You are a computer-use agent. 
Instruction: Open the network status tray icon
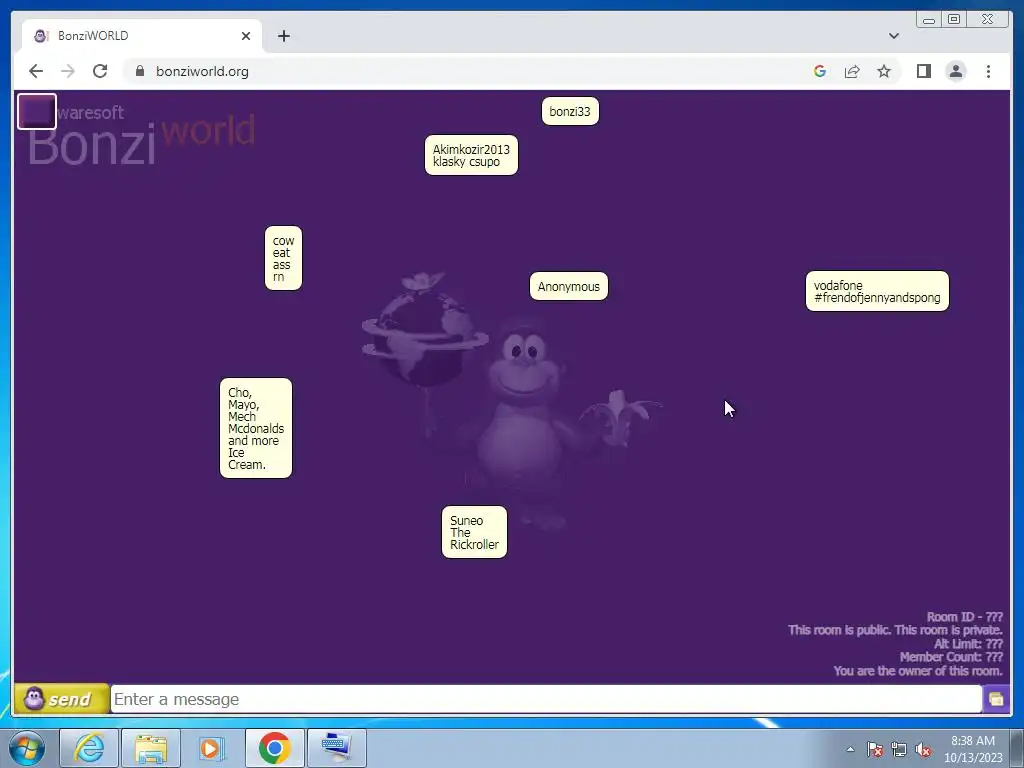[899, 749]
